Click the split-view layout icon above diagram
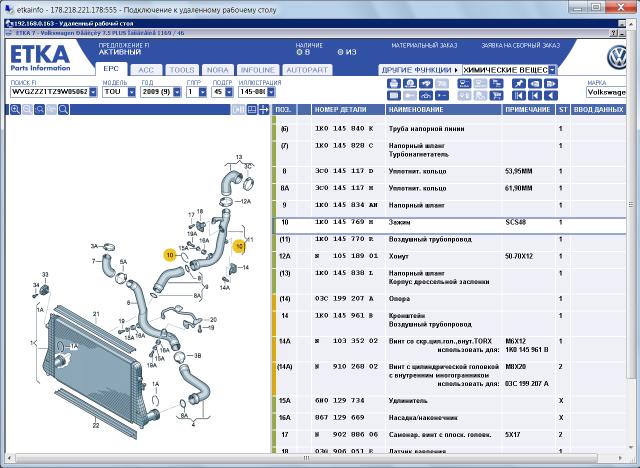This screenshot has width=640, height=468. (252, 109)
